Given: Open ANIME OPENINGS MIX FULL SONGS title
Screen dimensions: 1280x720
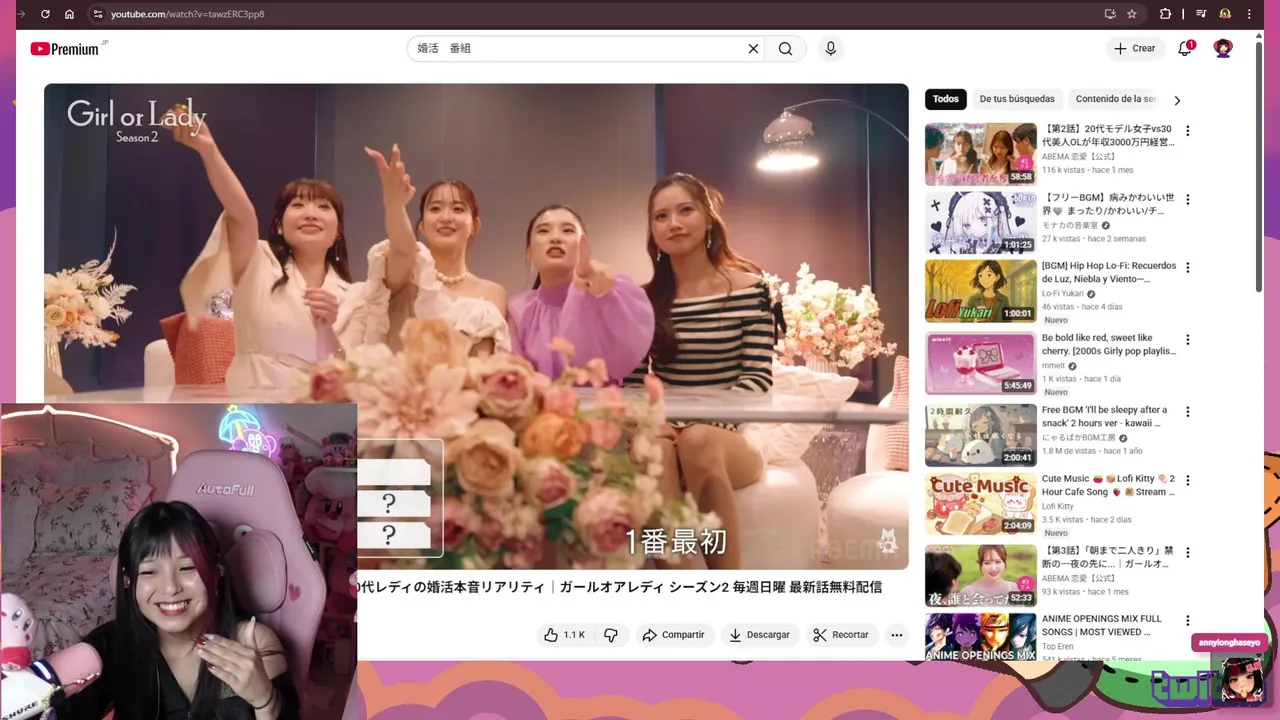Looking at the screenshot, I should (x=1102, y=626).
